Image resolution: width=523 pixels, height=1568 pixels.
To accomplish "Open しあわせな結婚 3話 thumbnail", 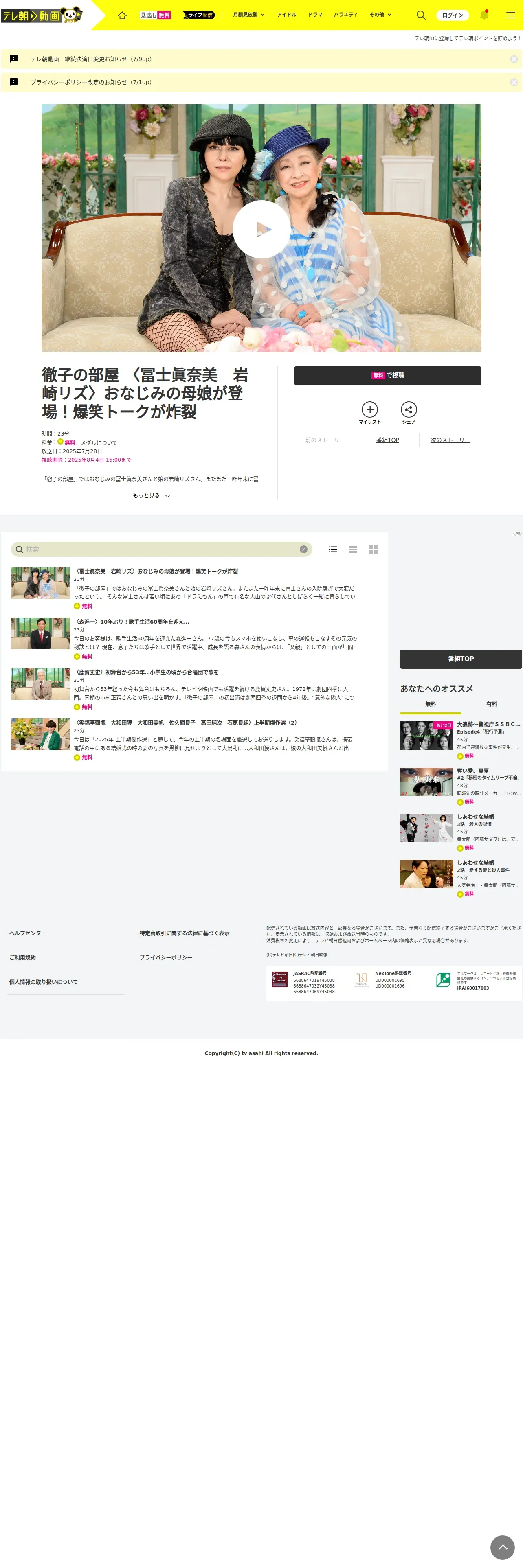I will [426, 828].
